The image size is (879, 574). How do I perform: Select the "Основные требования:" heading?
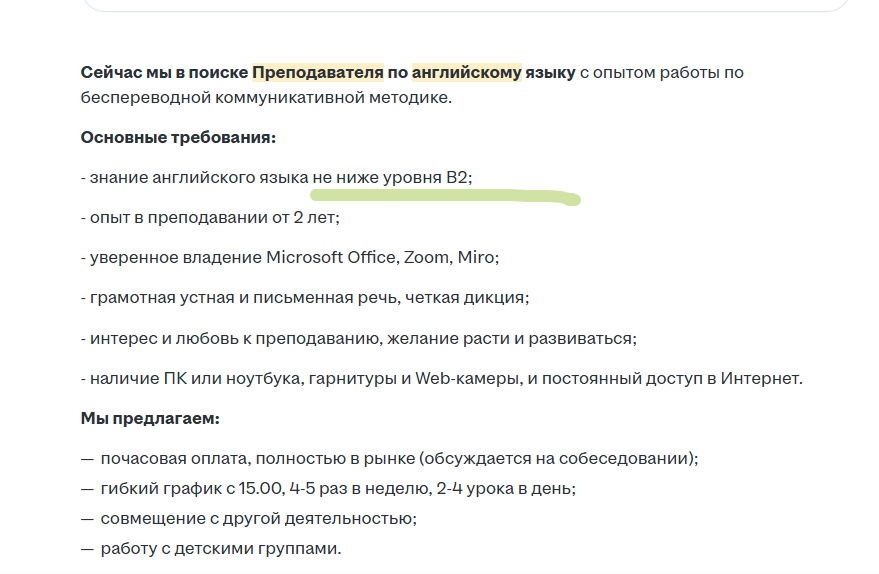[x=178, y=137]
